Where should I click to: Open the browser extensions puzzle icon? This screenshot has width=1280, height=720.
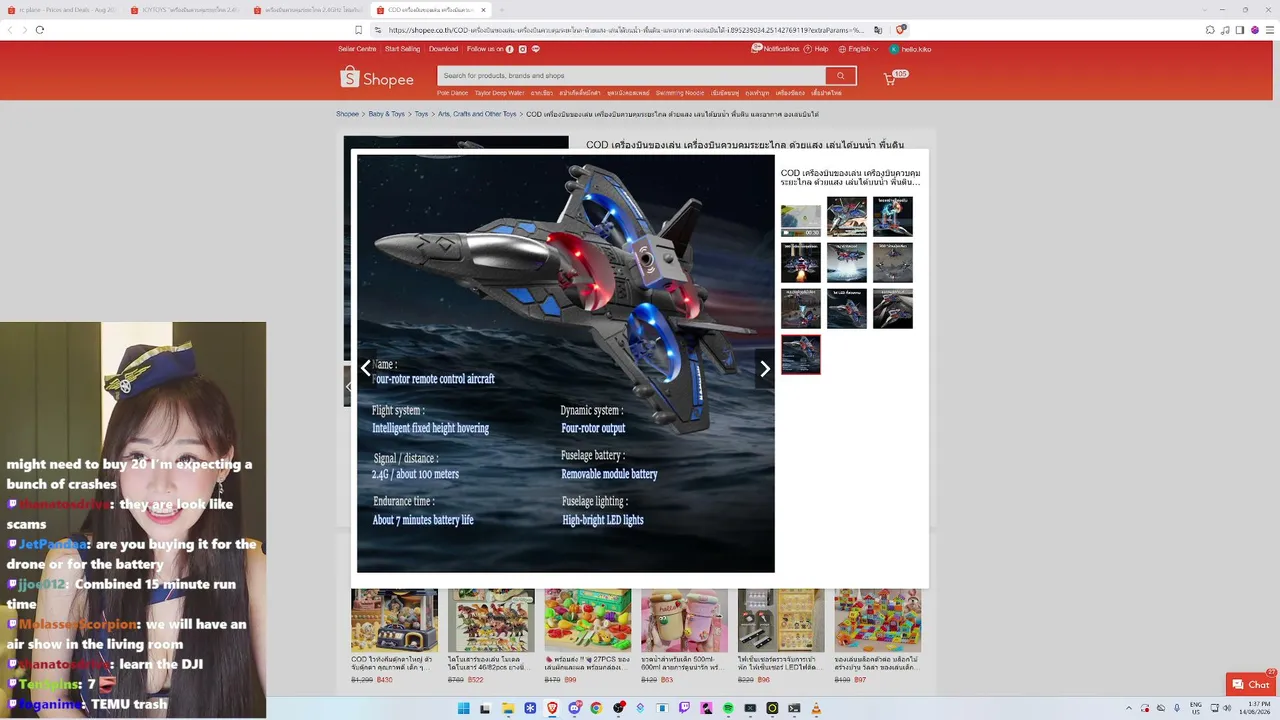click(1210, 30)
